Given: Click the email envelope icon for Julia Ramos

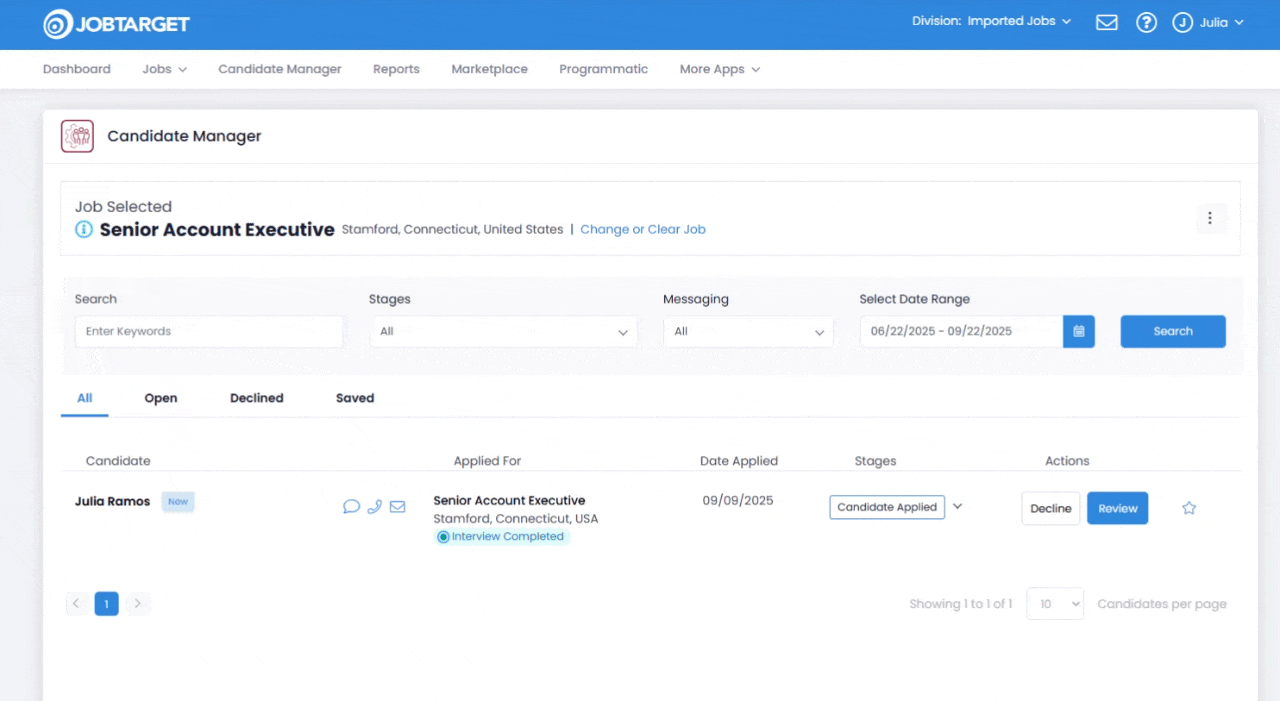Looking at the screenshot, I should [397, 507].
